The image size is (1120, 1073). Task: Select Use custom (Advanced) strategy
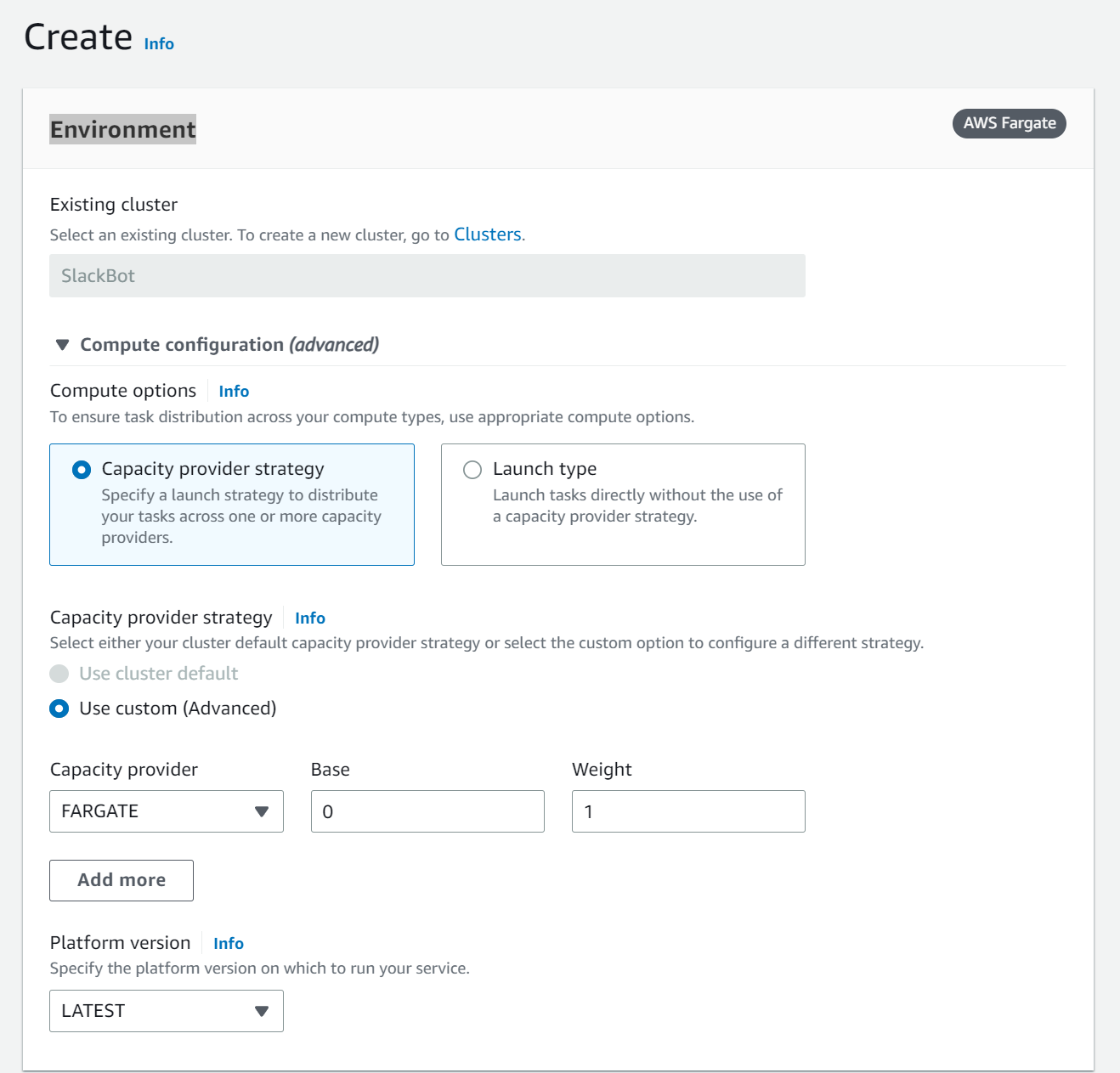[59, 708]
